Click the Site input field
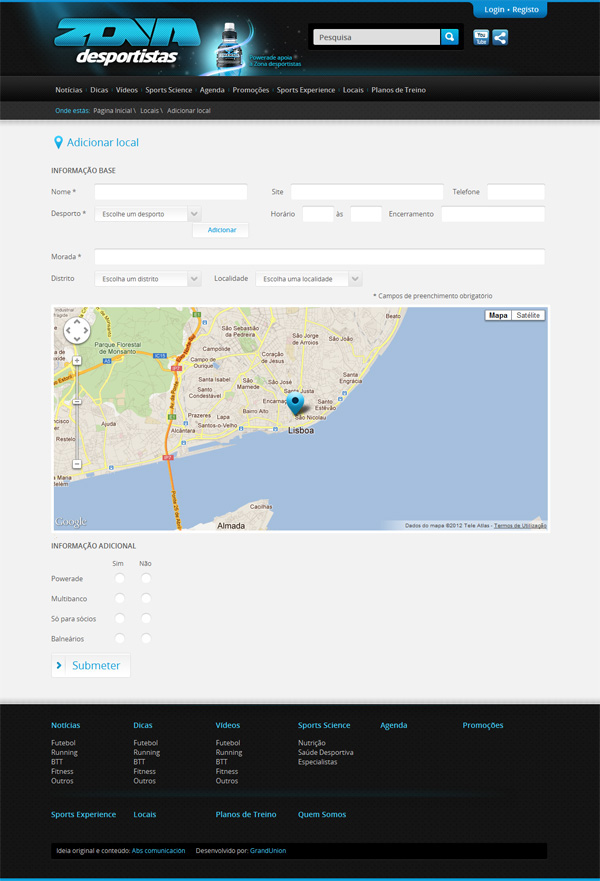Viewport: 600px width, 881px height. coord(367,192)
